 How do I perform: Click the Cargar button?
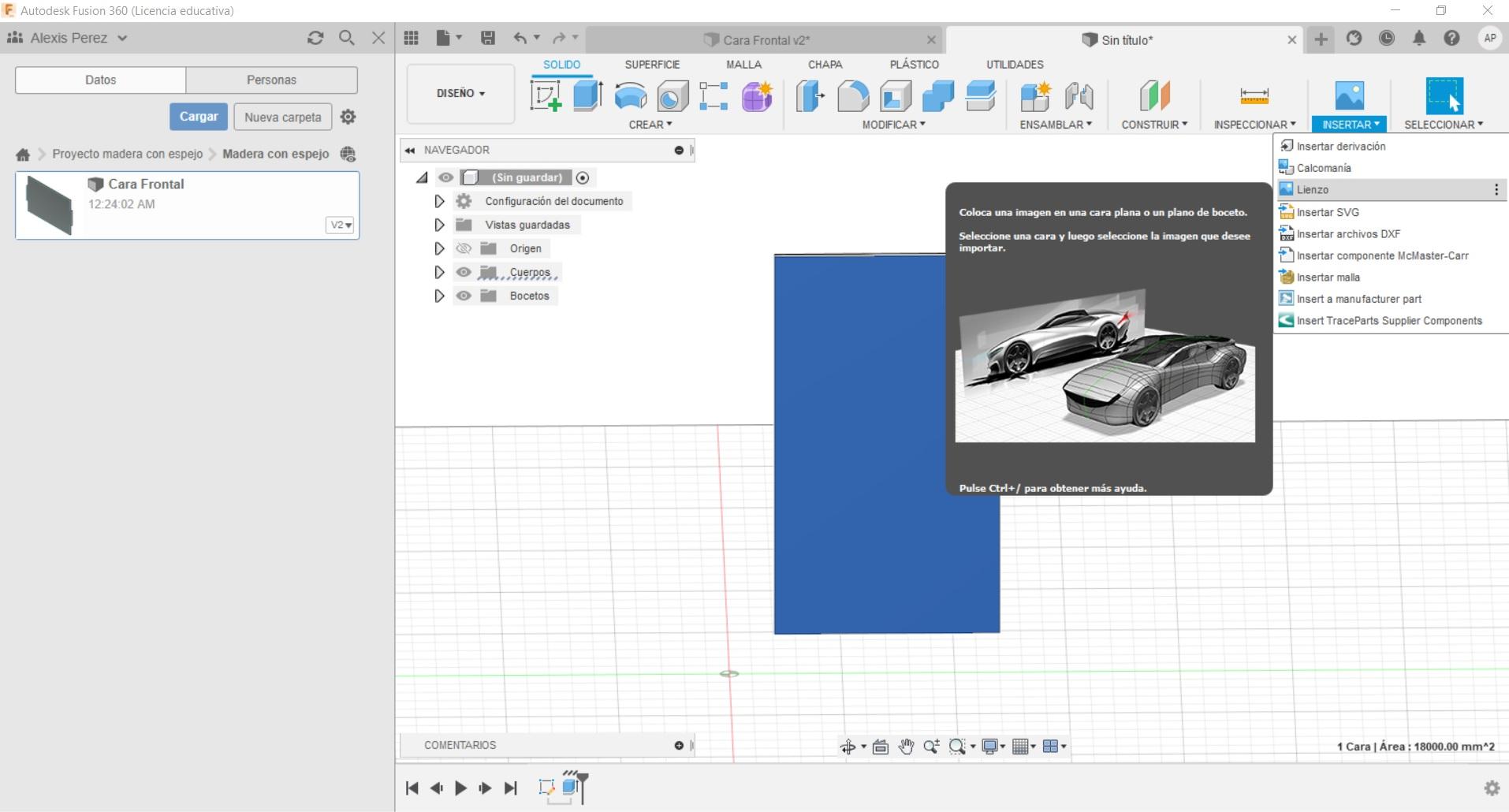click(199, 117)
